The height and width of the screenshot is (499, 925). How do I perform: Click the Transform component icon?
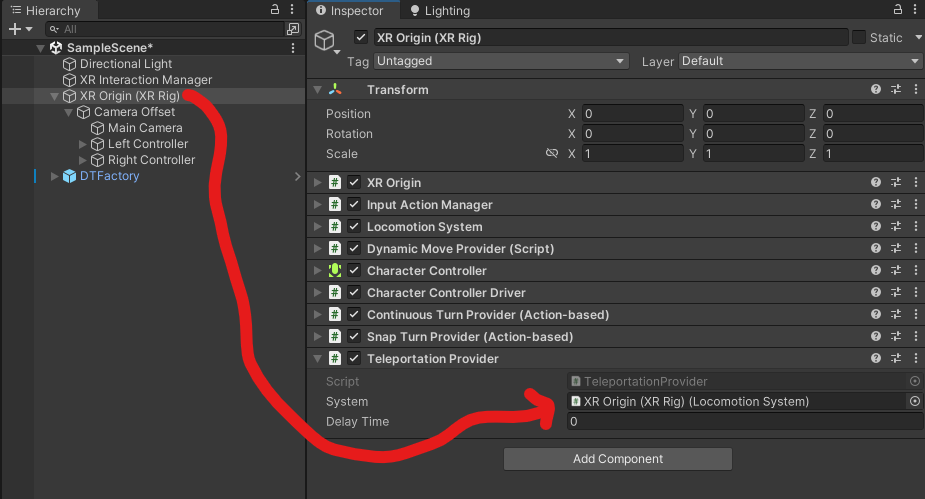click(x=334, y=89)
